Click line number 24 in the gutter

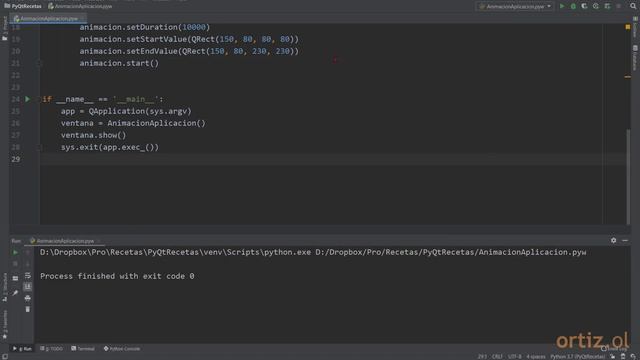[x=16, y=99]
